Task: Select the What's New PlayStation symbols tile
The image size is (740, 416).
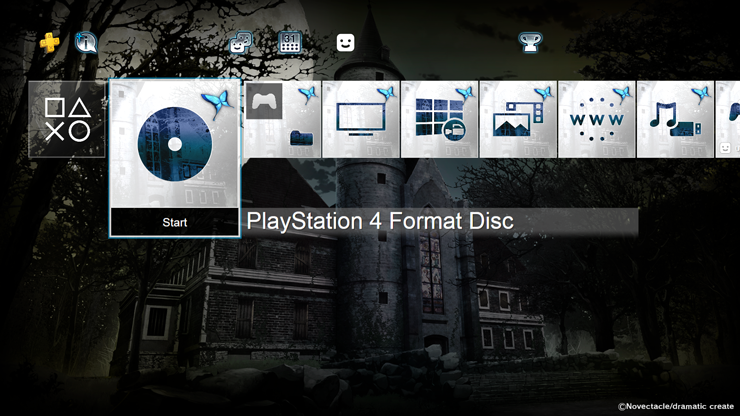Action: [67, 119]
